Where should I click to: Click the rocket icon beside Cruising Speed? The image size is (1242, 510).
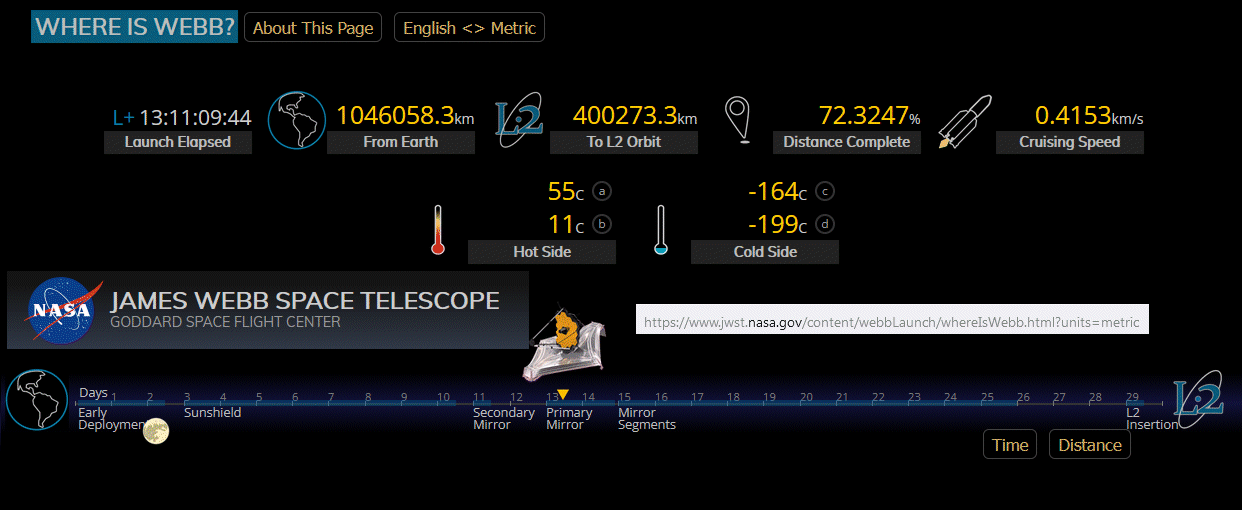pos(965,122)
